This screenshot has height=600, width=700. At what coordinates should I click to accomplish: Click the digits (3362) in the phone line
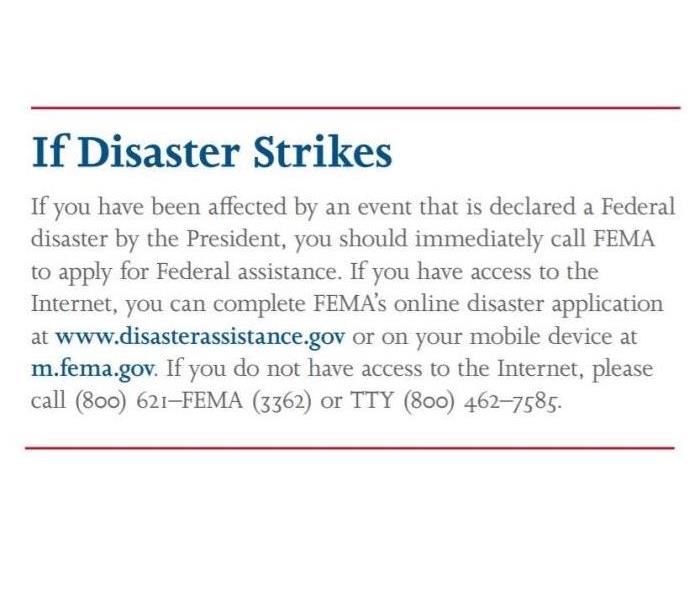(282, 401)
